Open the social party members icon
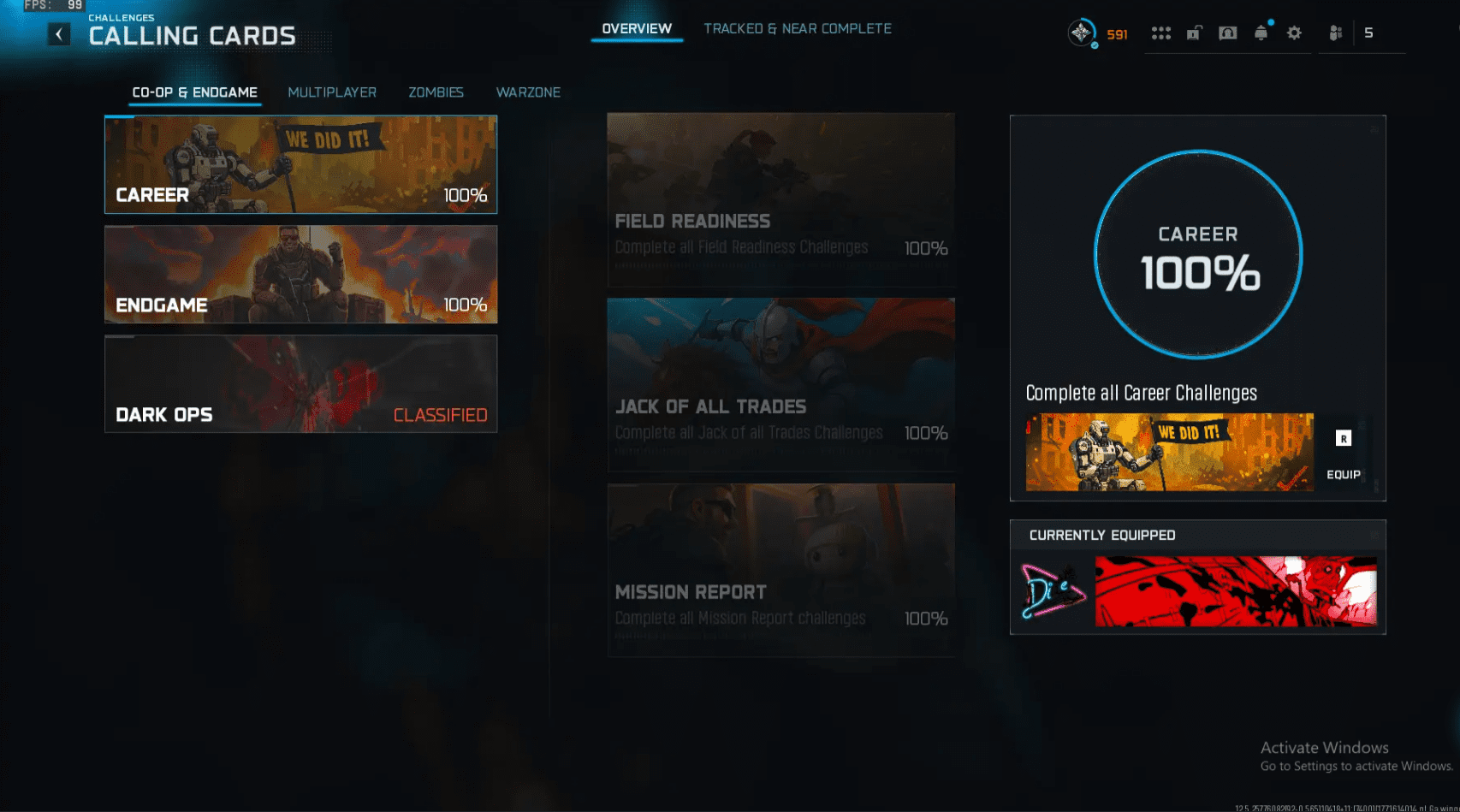The width and height of the screenshot is (1460, 812). [x=1335, y=33]
